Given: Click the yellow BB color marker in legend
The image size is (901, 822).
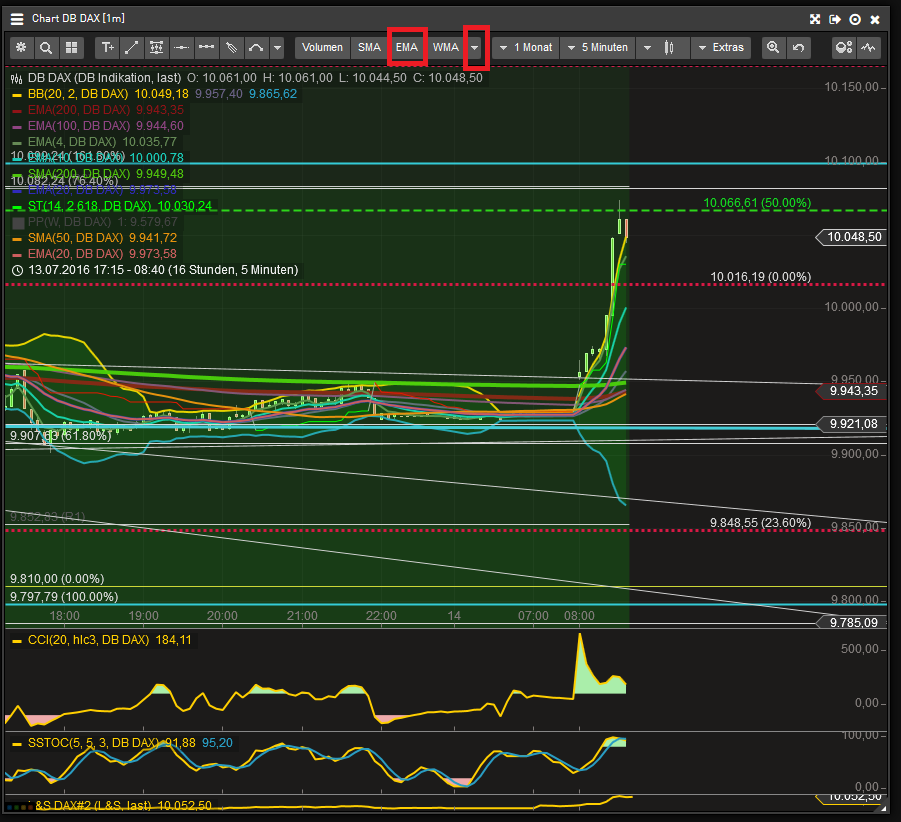Looking at the screenshot, I should pyautogui.click(x=16, y=94).
